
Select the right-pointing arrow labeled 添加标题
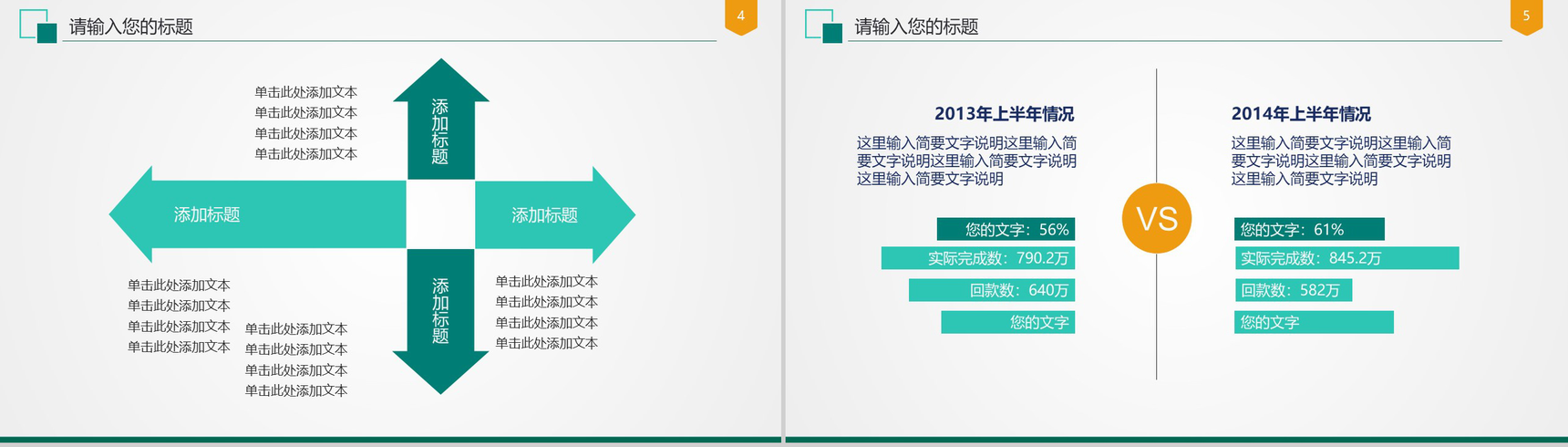555,214
